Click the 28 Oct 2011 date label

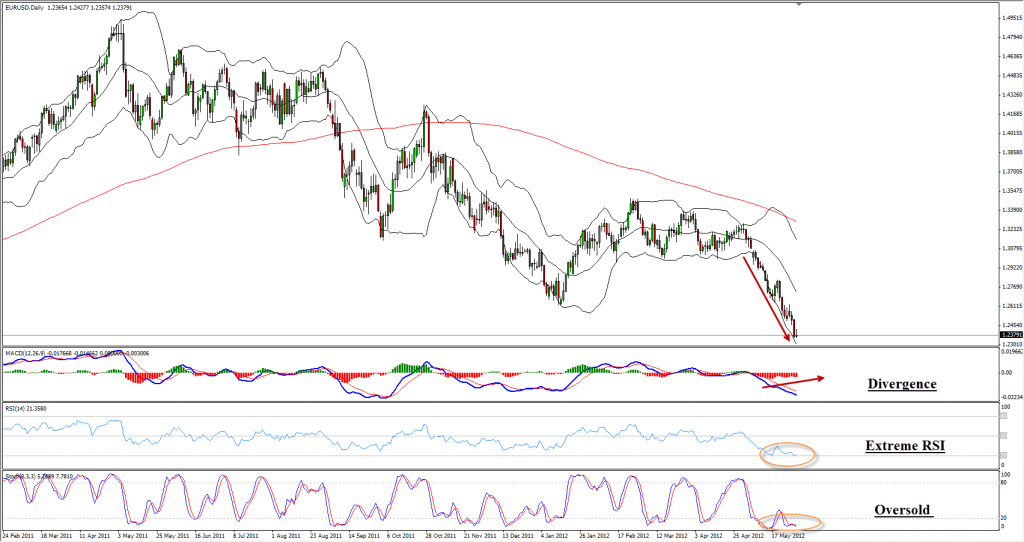pyautogui.click(x=441, y=536)
